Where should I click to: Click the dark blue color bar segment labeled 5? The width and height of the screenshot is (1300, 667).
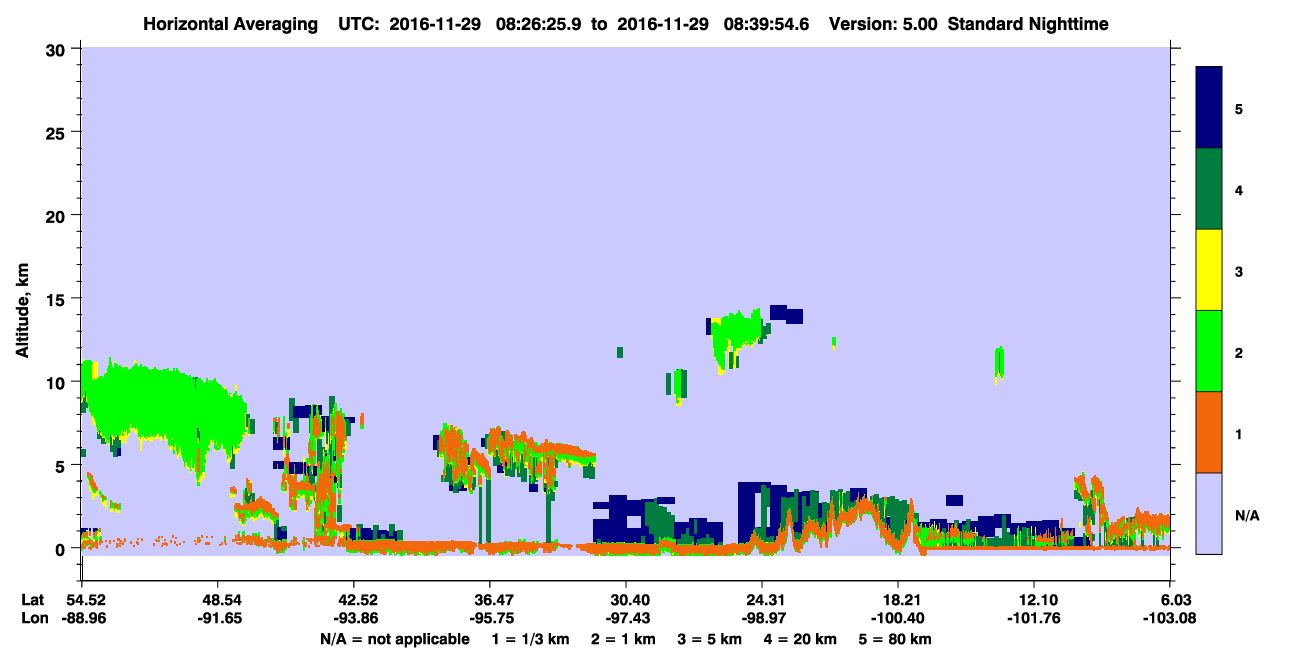coord(1209,108)
